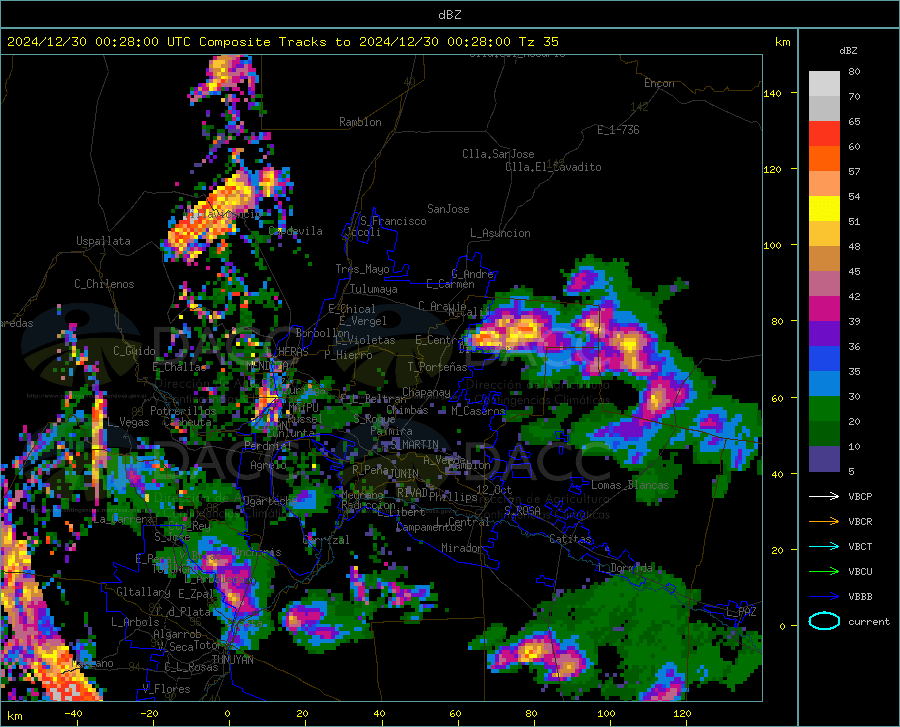Click the 'Mirador' map label
The width and height of the screenshot is (900, 727).
(x=461, y=548)
